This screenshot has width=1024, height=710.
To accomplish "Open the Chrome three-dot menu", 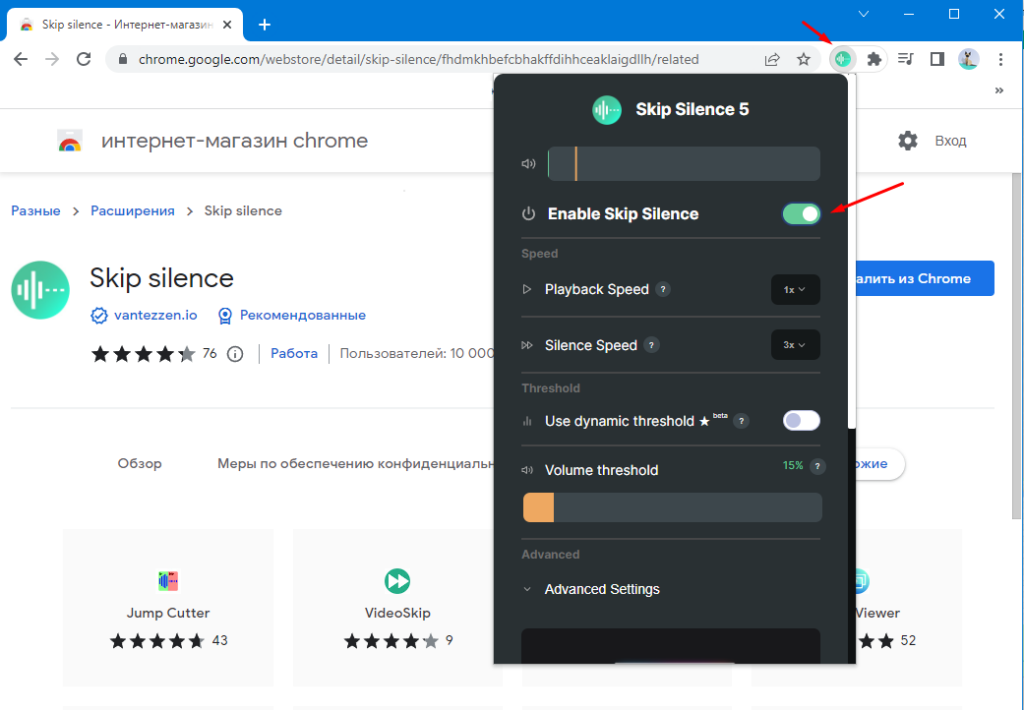I will (1000, 59).
